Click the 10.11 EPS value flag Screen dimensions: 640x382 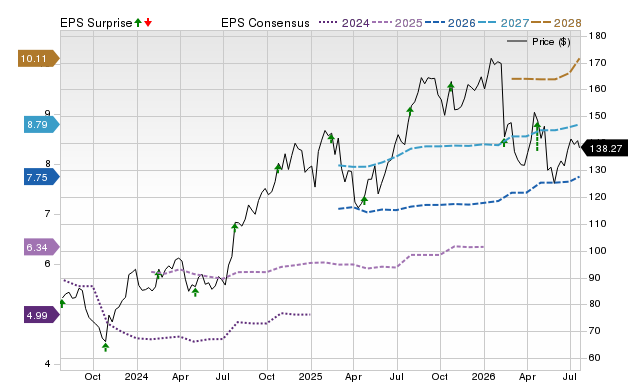38,58
